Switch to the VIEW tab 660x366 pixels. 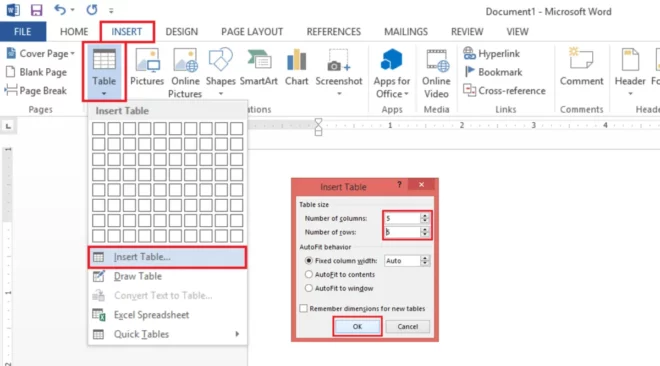coord(517,32)
